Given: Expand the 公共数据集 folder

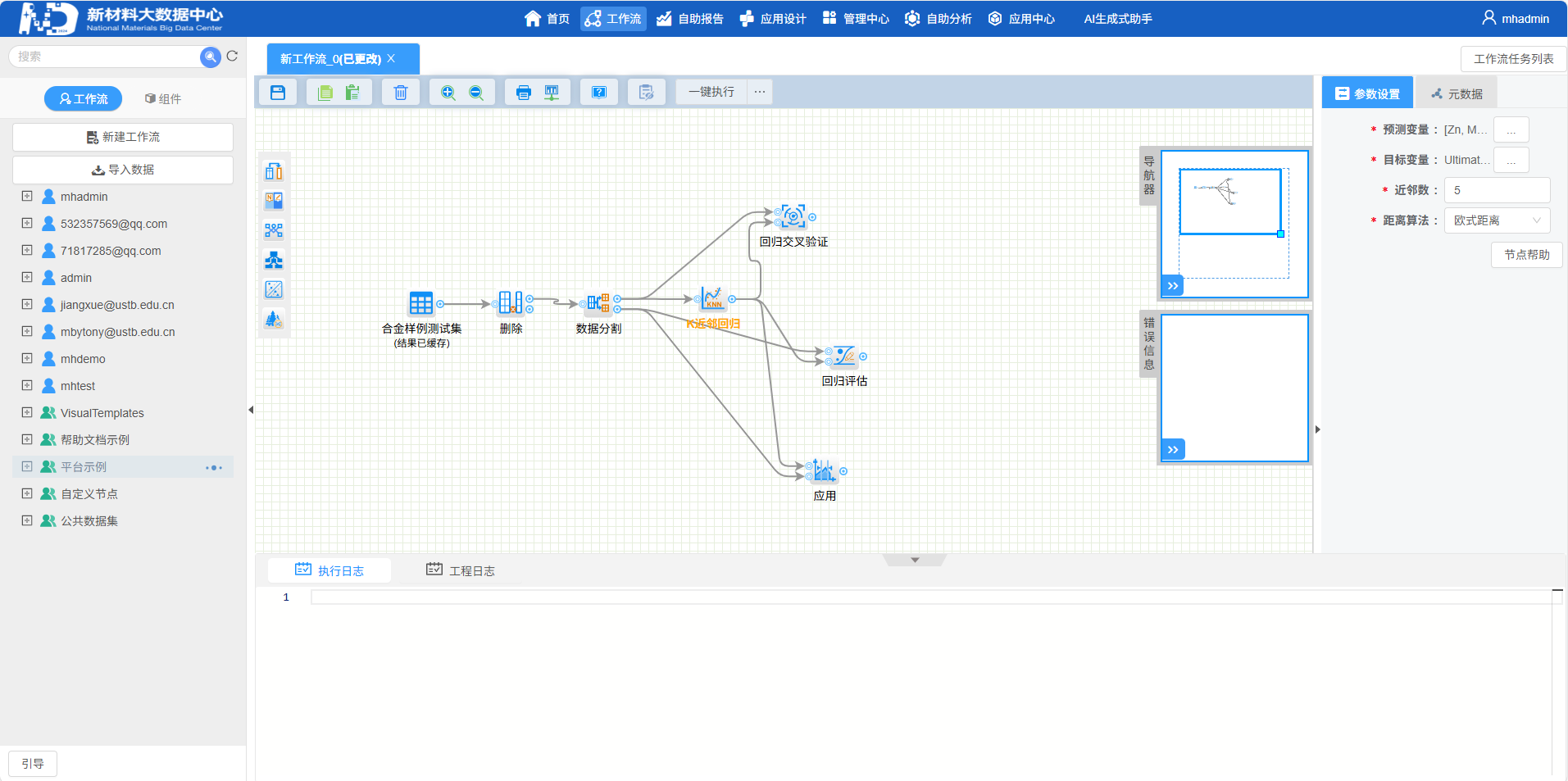Looking at the screenshot, I should [x=27, y=520].
